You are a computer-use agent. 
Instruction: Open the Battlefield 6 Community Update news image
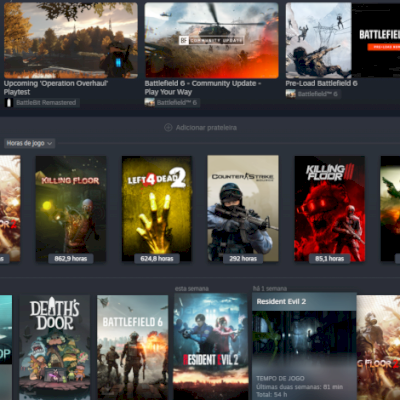coord(211,40)
